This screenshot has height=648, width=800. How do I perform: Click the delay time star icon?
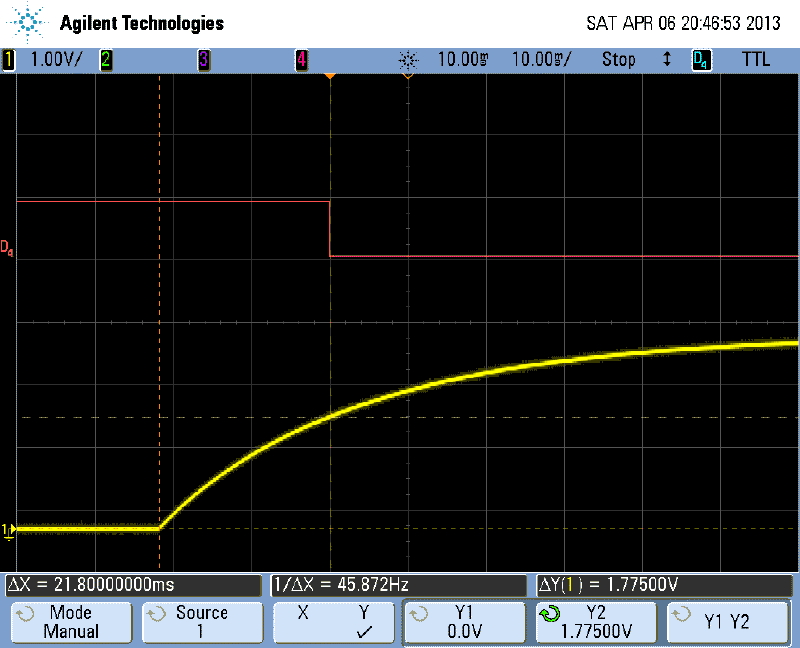click(408, 60)
